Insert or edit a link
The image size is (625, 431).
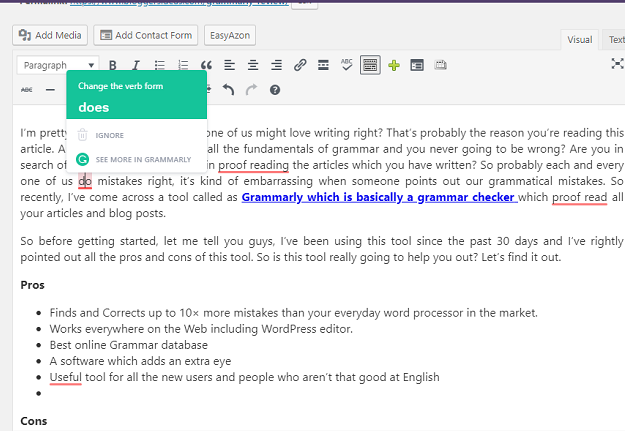[300, 65]
